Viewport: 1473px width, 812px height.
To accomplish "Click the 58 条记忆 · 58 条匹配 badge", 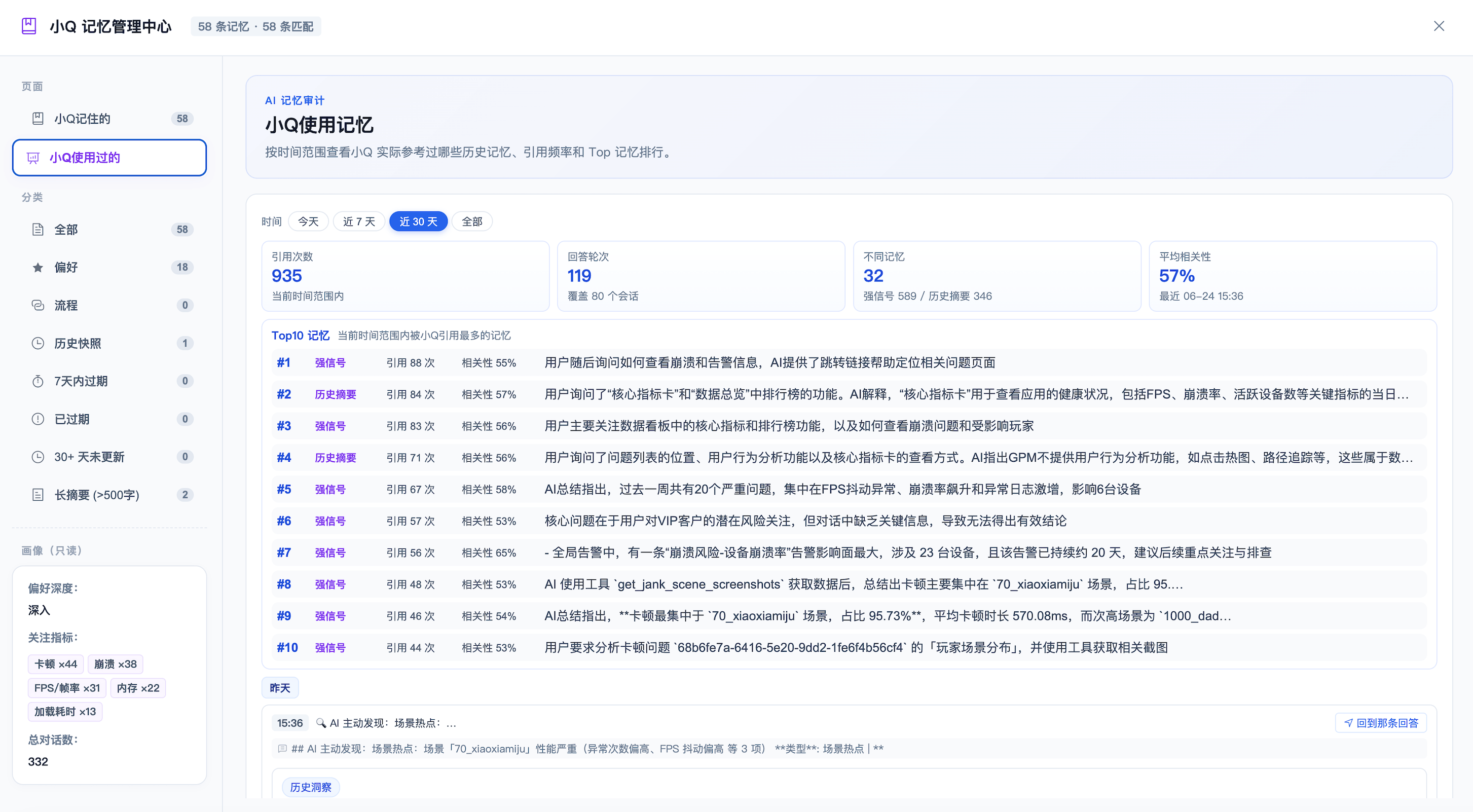I will click(255, 26).
